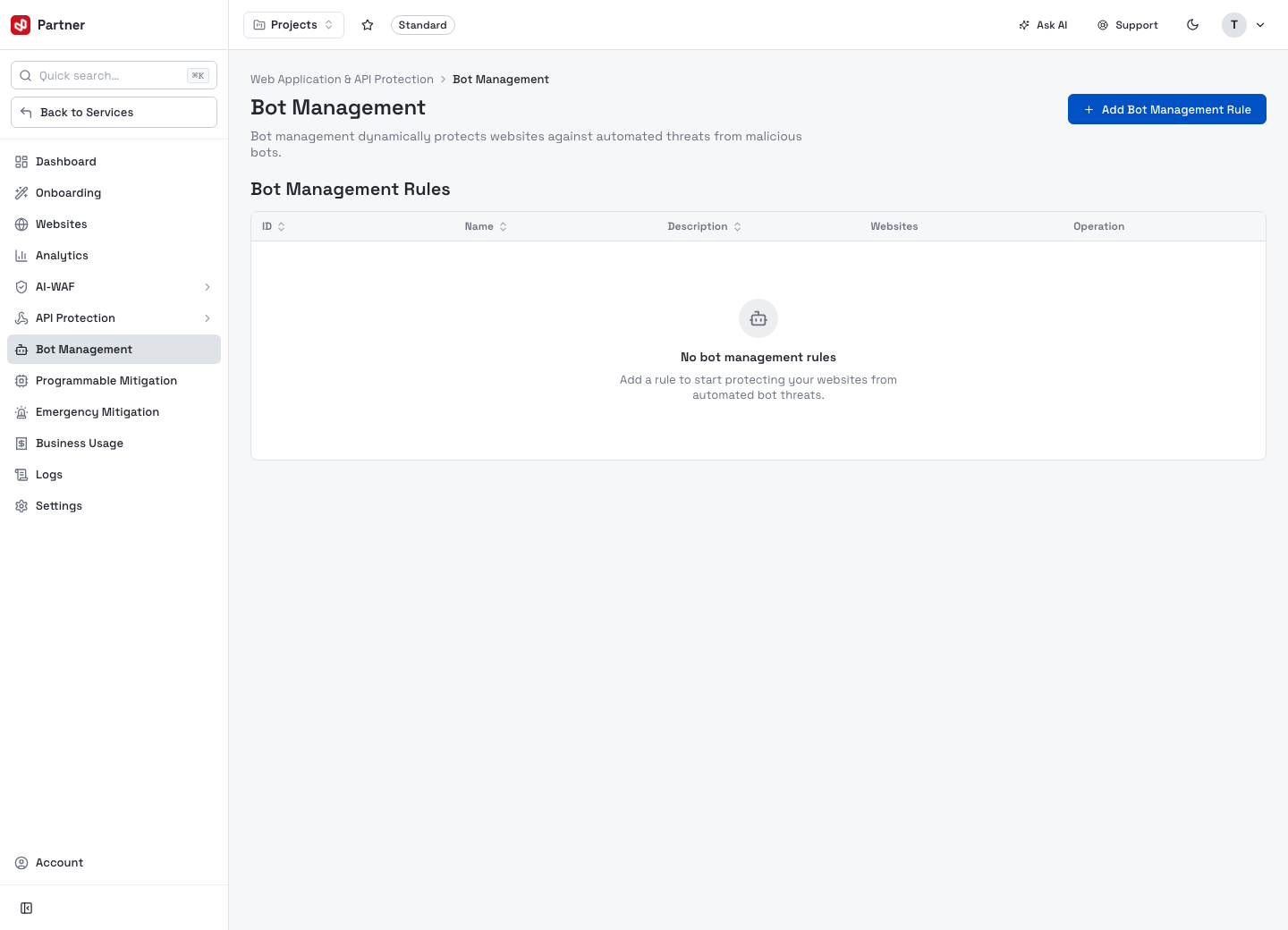This screenshot has height=930, width=1288.
Task: Open Onboarding in sidebar
Action: (114, 193)
